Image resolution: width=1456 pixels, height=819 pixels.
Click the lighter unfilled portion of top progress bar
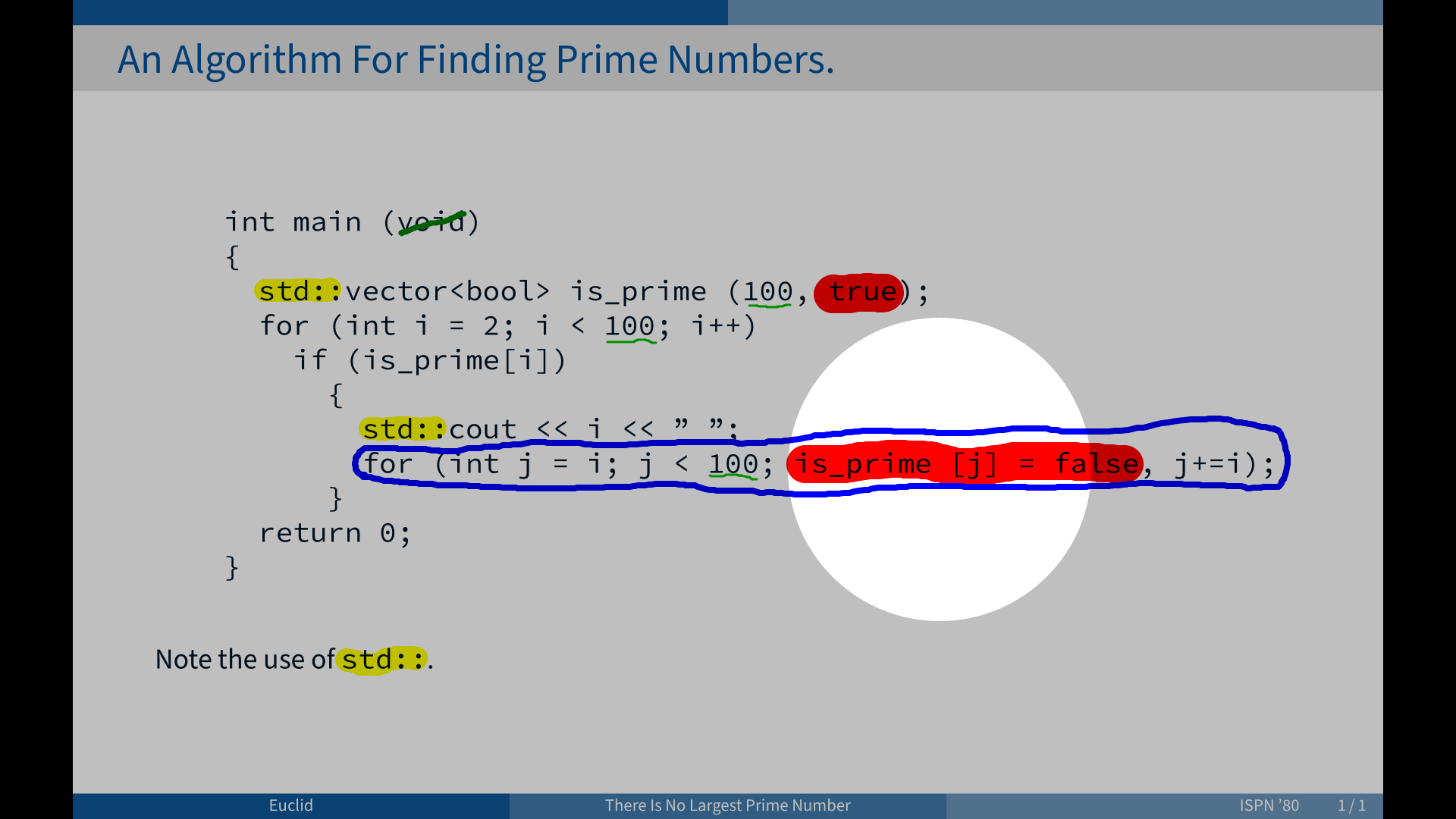coord(1056,12)
